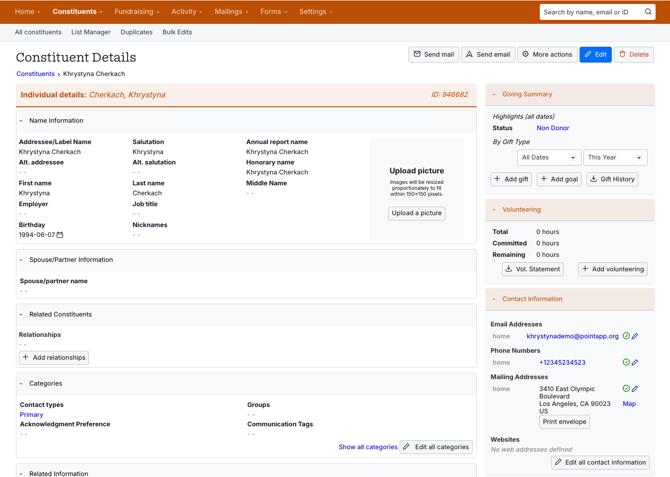Click Upload a picture button
The height and width of the screenshot is (477, 670).
[x=417, y=213]
